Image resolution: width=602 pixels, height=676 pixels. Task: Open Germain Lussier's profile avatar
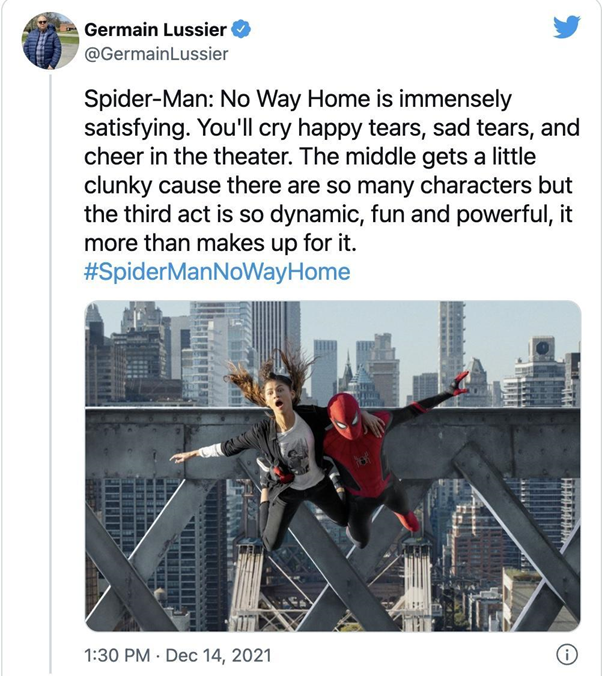[x=50, y=41]
